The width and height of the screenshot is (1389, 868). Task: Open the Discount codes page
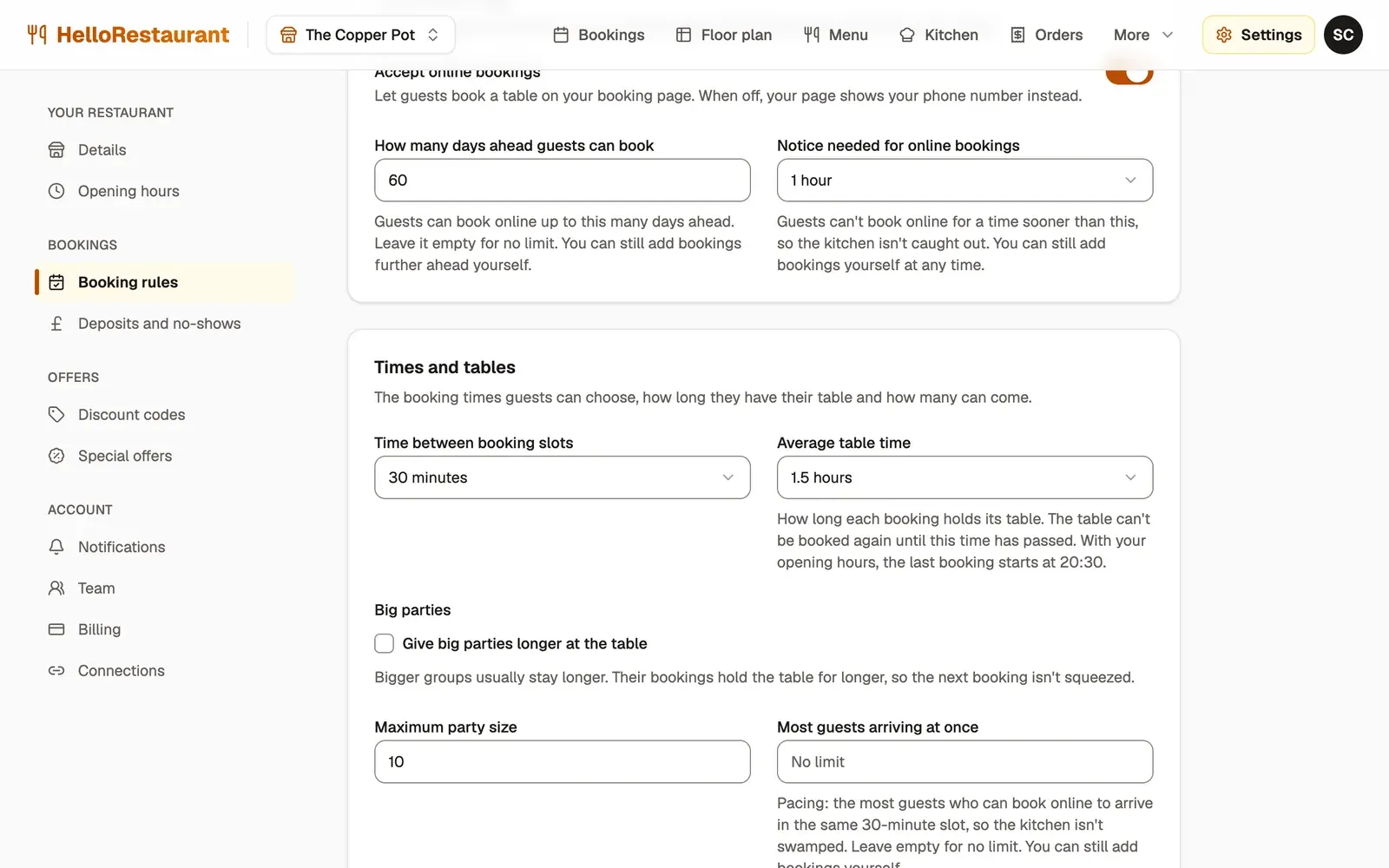[x=165, y=415]
